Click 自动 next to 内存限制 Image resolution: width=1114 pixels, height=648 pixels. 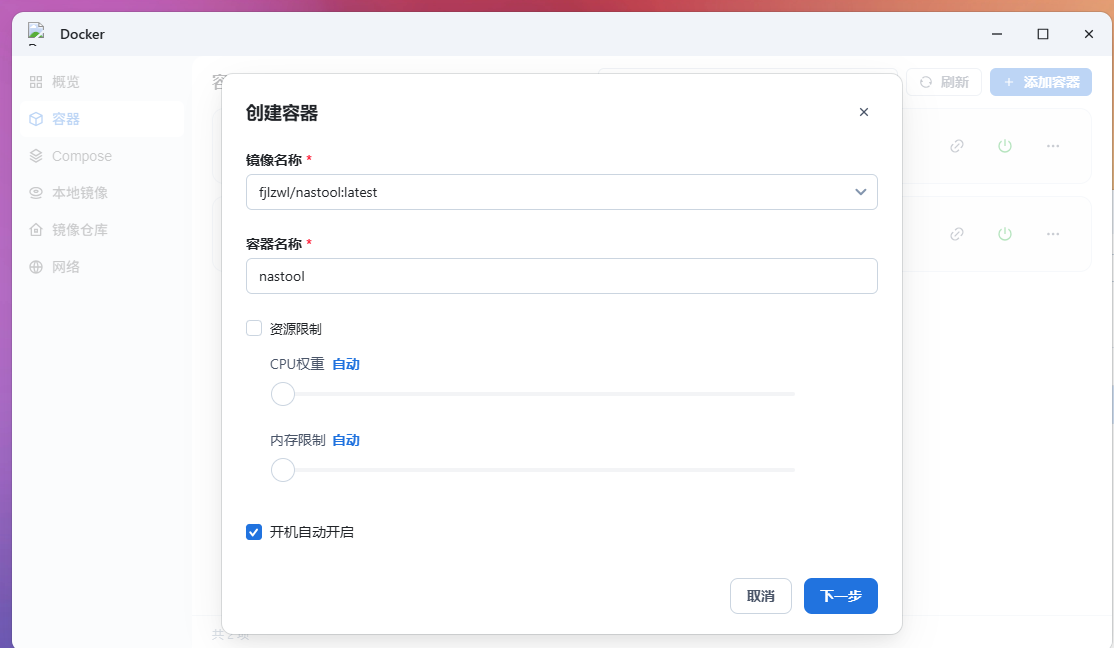click(346, 441)
